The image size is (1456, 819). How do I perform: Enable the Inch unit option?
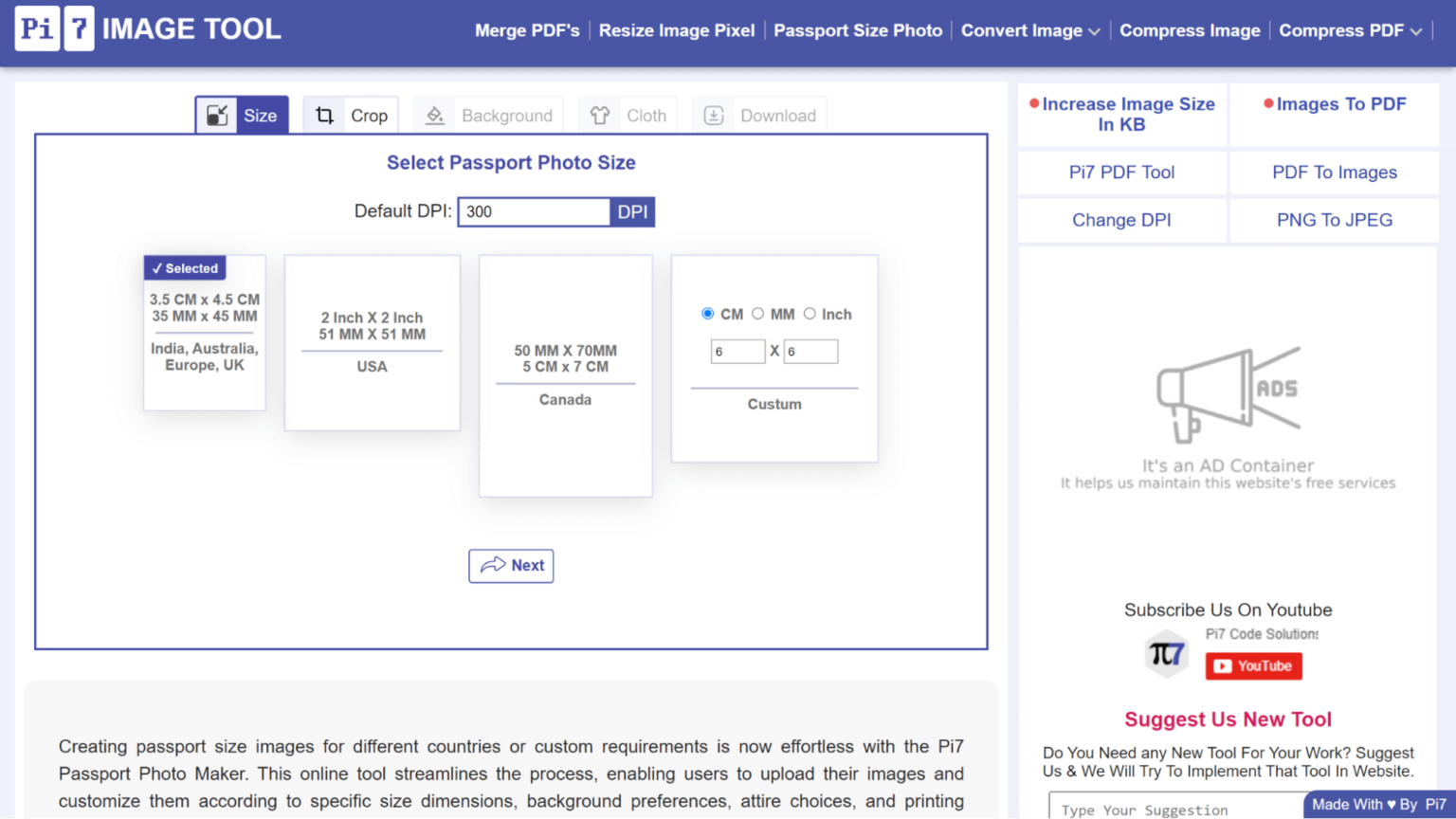tap(810, 313)
